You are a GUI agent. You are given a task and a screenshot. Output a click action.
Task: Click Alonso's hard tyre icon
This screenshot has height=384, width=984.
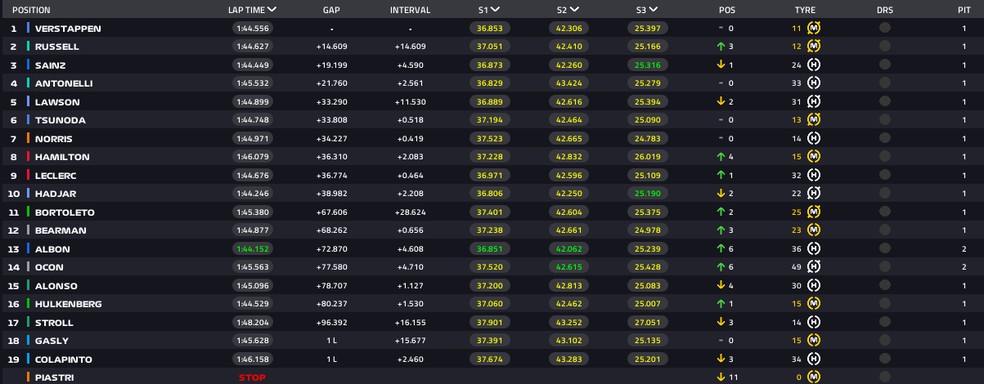(814, 285)
